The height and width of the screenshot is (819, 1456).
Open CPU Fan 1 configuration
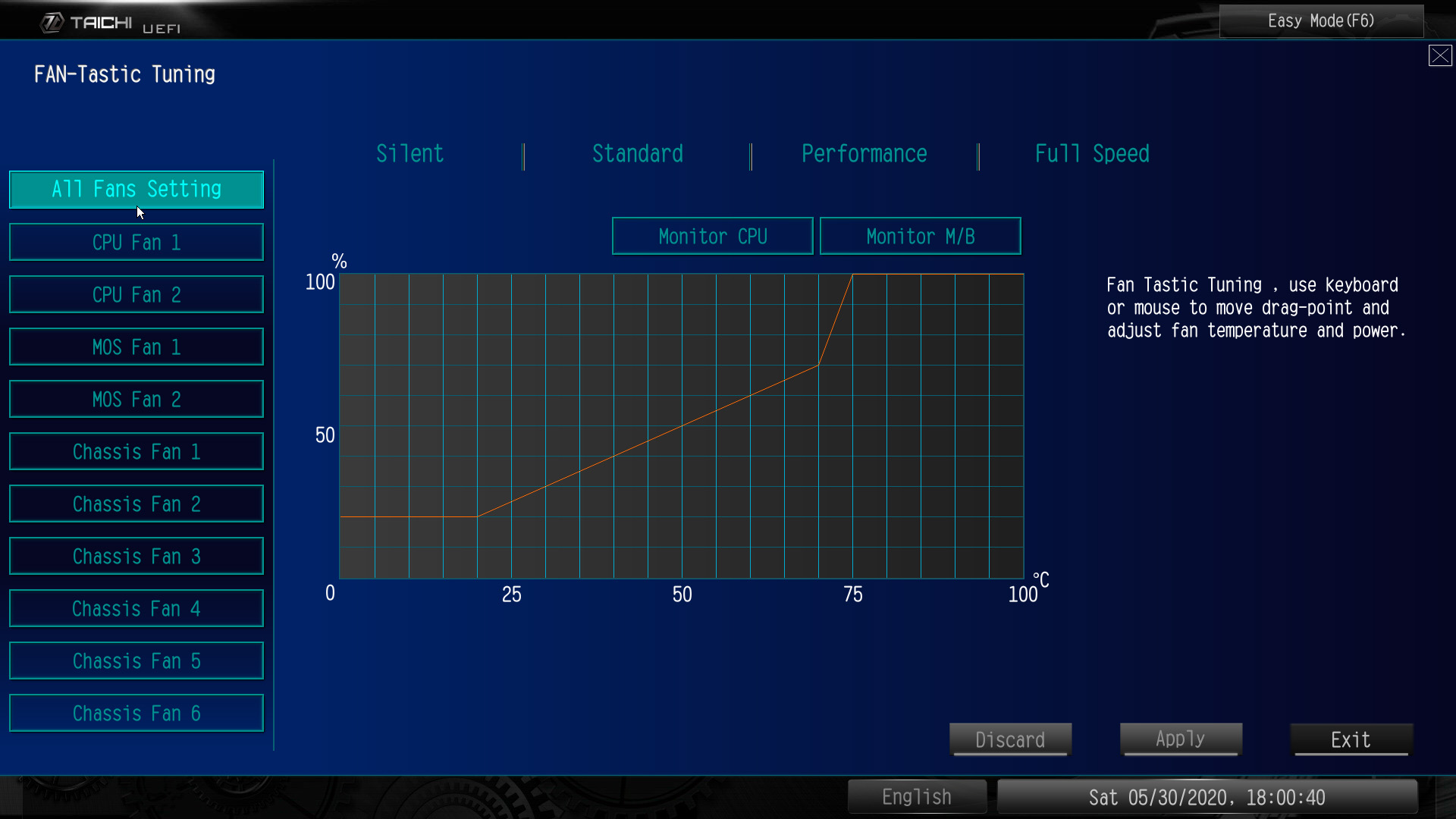[136, 242]
